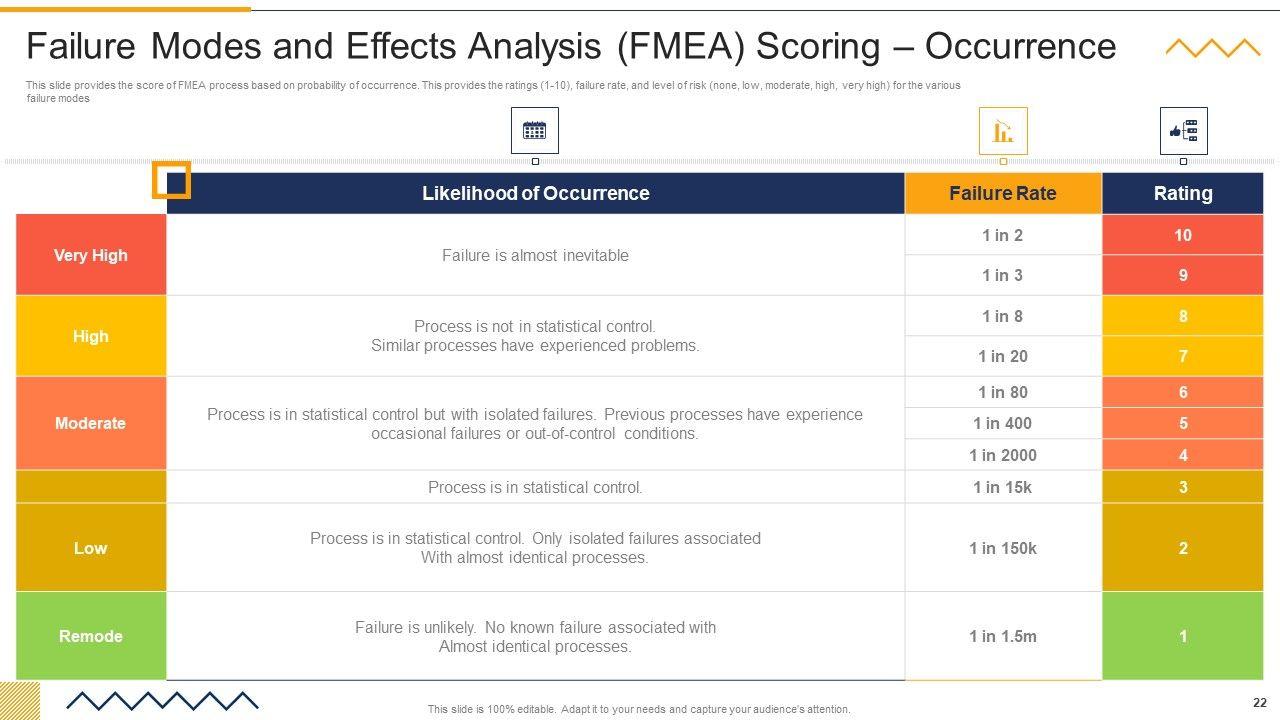Click the '1 in 150k' failure rate cell
This screenshot has width=1280, height=720.
click(x=1002, y=548)
